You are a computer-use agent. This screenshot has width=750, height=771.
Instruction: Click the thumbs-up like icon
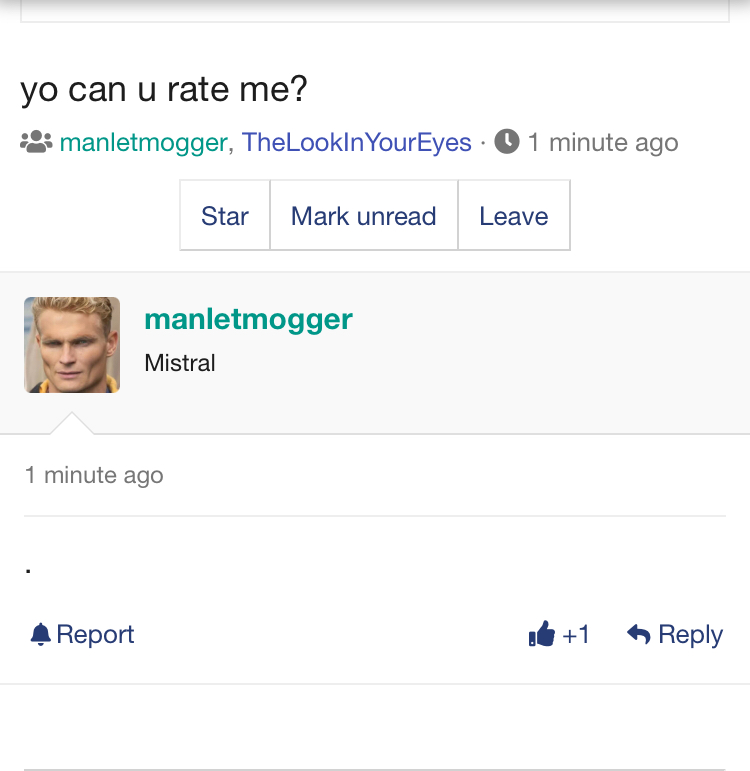click(541, 634)
